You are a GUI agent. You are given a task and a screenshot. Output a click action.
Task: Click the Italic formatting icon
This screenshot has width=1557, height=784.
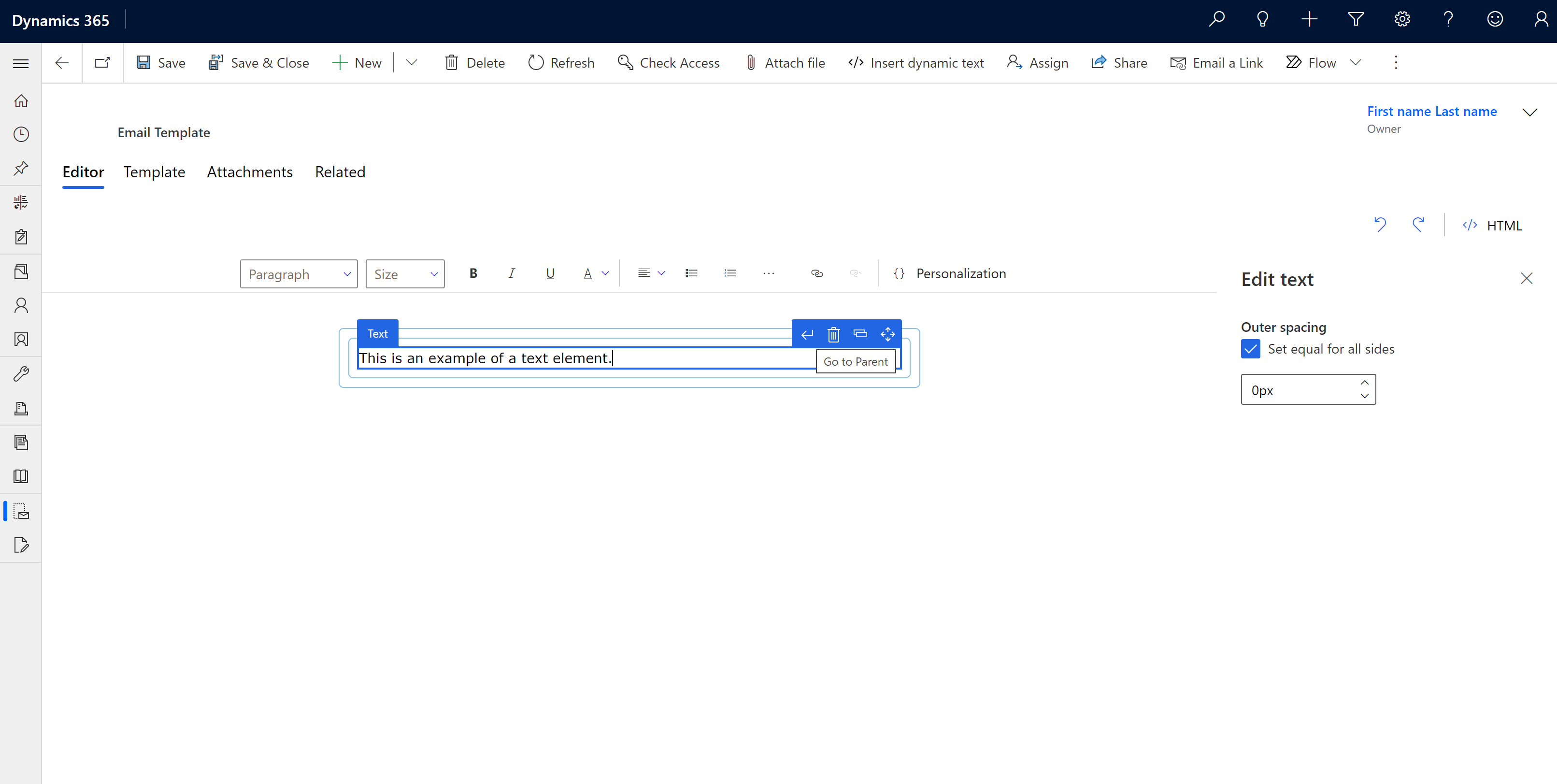coord(511,272)
